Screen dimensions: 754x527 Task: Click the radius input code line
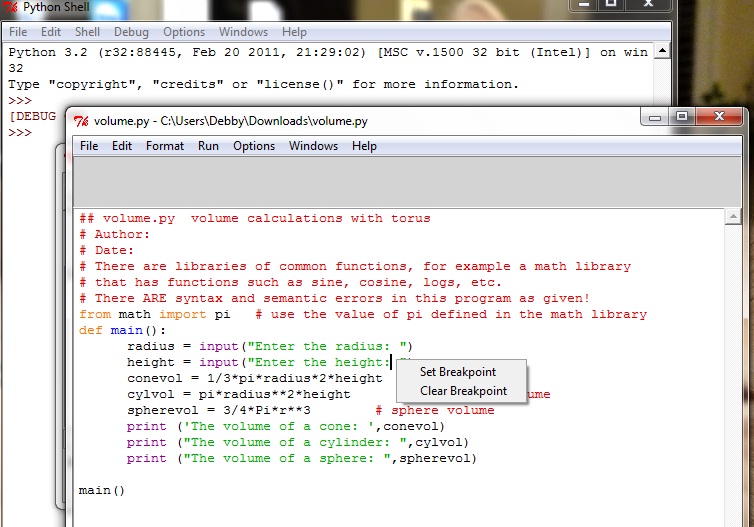(270, 346)
